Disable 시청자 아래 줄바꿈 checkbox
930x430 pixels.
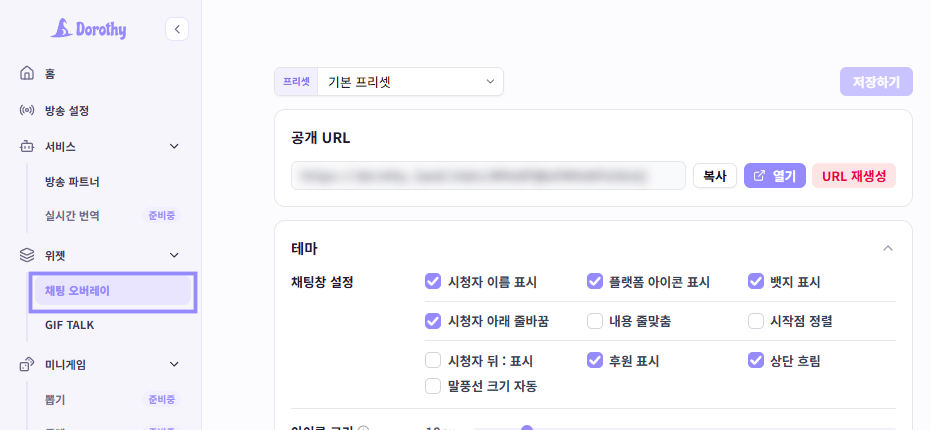pos(433,321)
